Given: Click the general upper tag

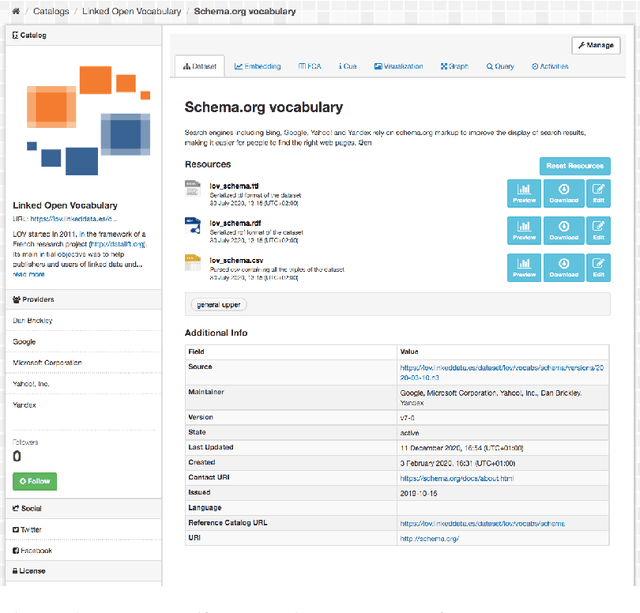Looking at the screenshot, I should (217, 304).
